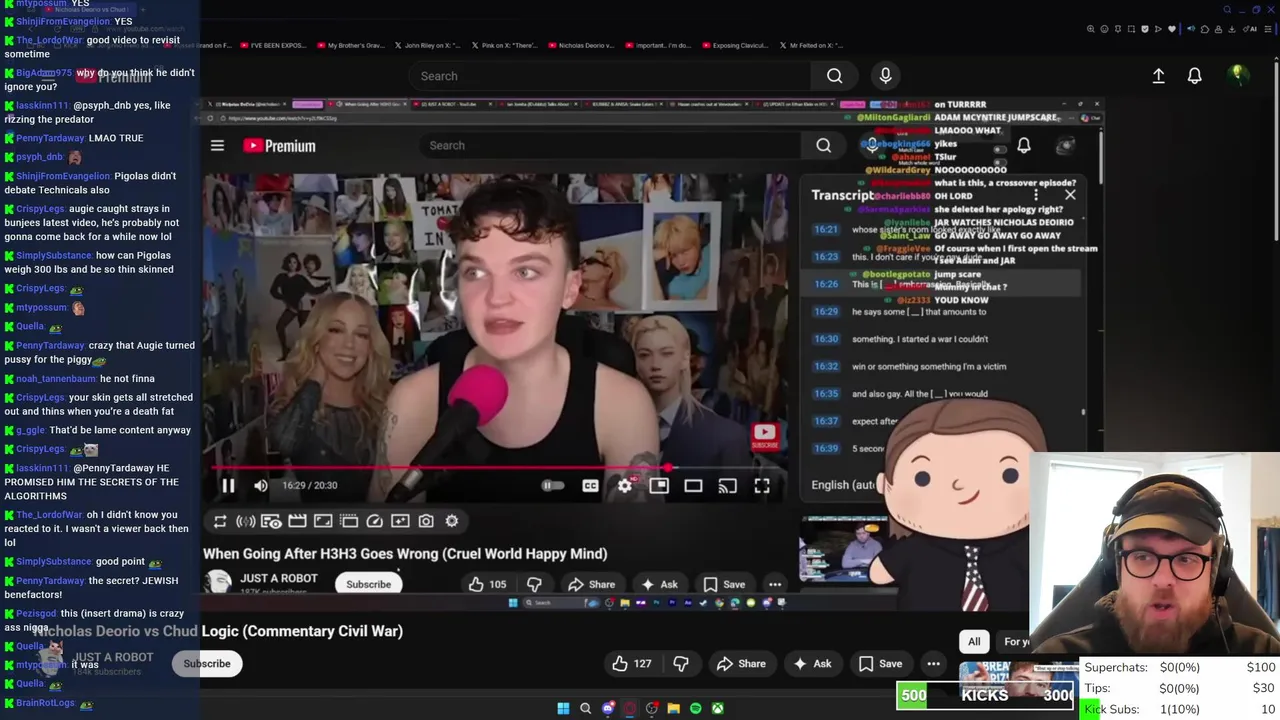Open transcript language dropdown English
This screenshot has width=1280, height=720.
click(843, 485)
